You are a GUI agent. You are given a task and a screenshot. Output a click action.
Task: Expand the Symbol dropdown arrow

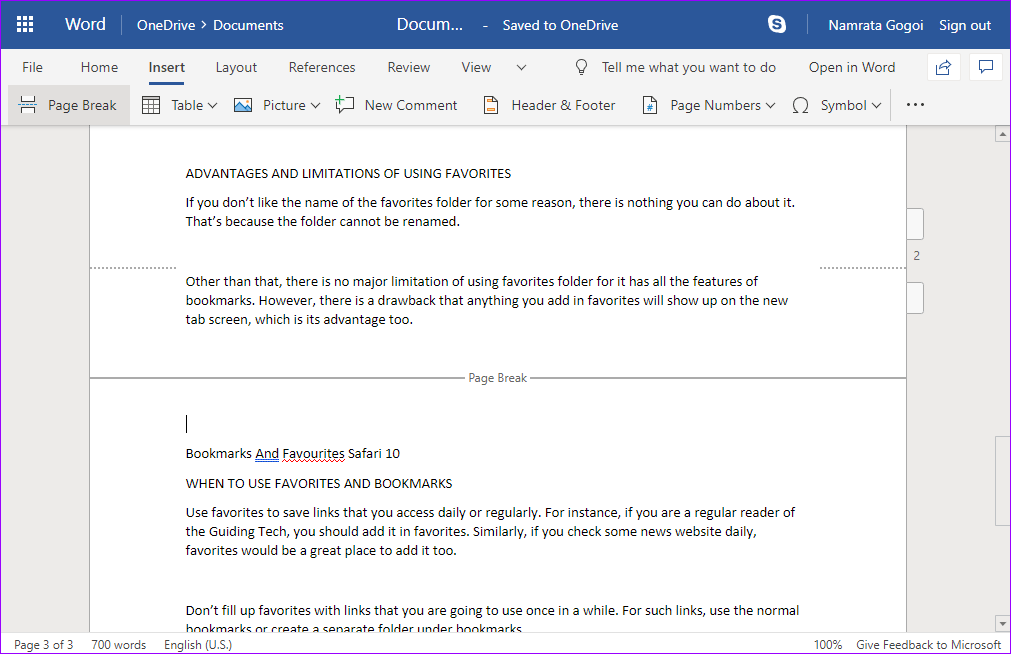click(876, 105)
